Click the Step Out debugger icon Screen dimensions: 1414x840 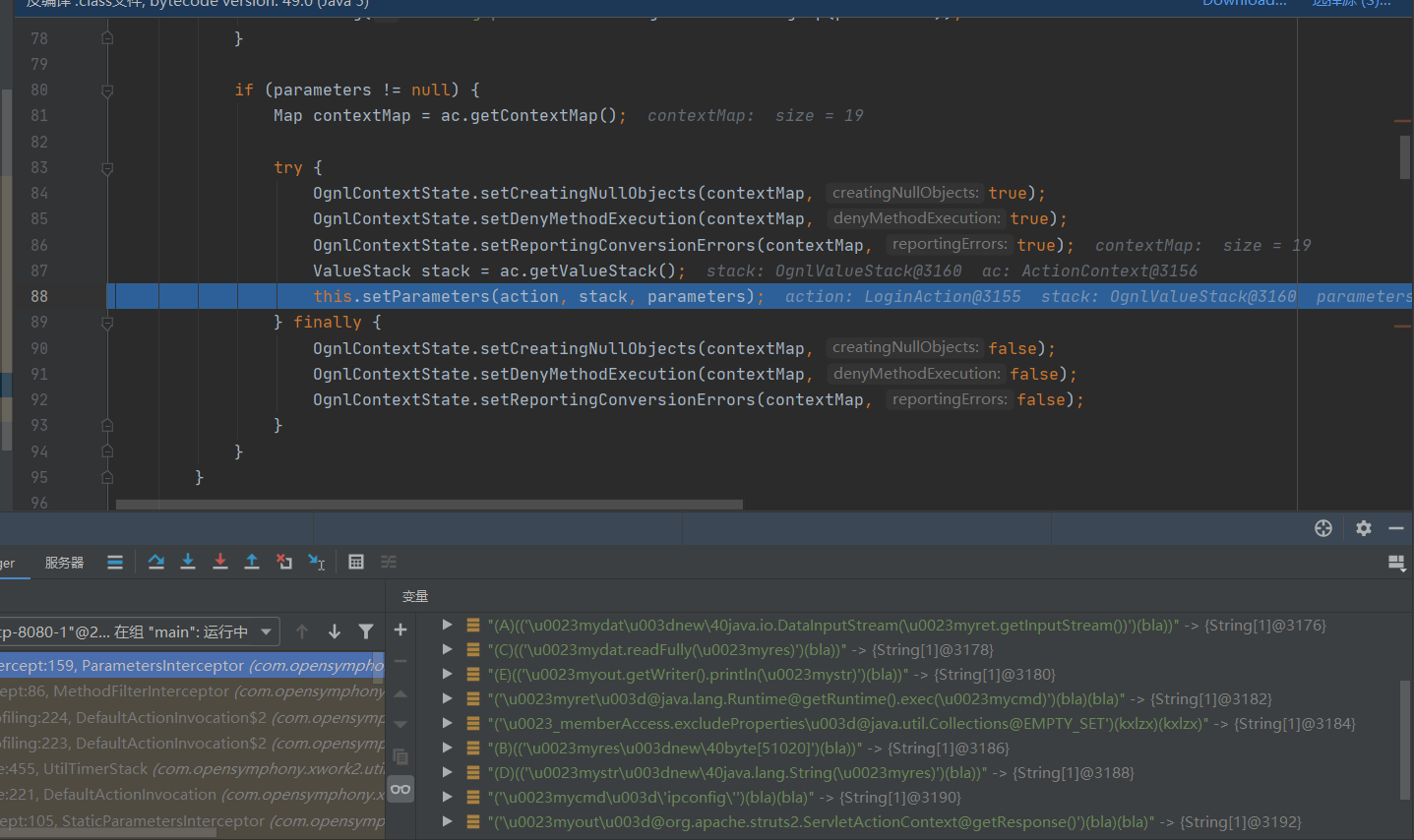click(x=252, y=562)
